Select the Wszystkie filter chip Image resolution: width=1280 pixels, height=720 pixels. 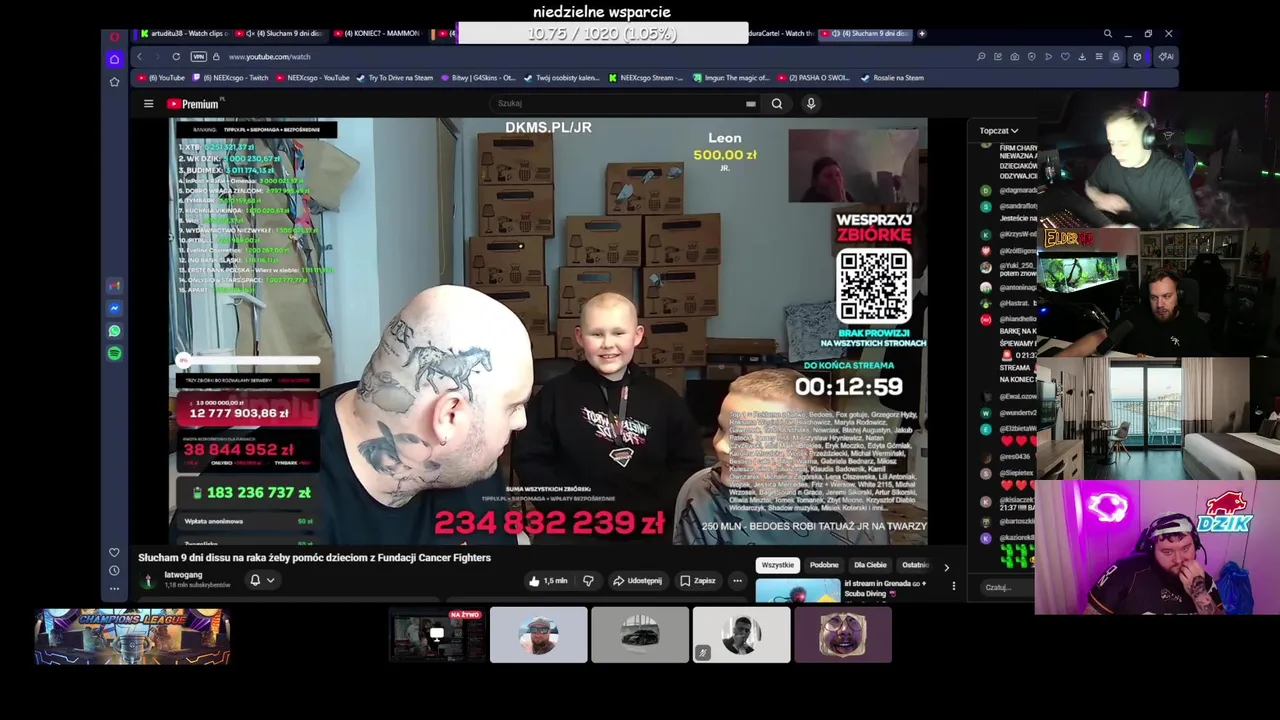(x=777, y=565)
